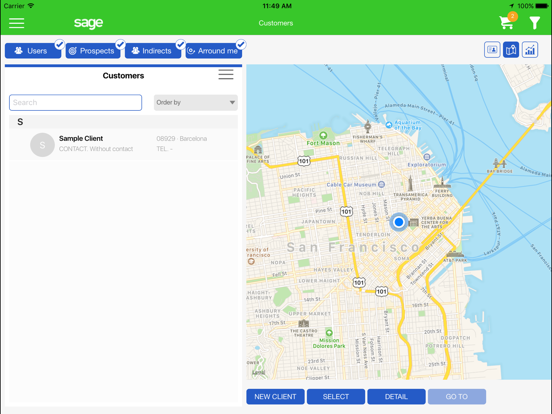Switch to statistics chart view icon
Screen dimensions: 552x414
click(x=530, y=50)
